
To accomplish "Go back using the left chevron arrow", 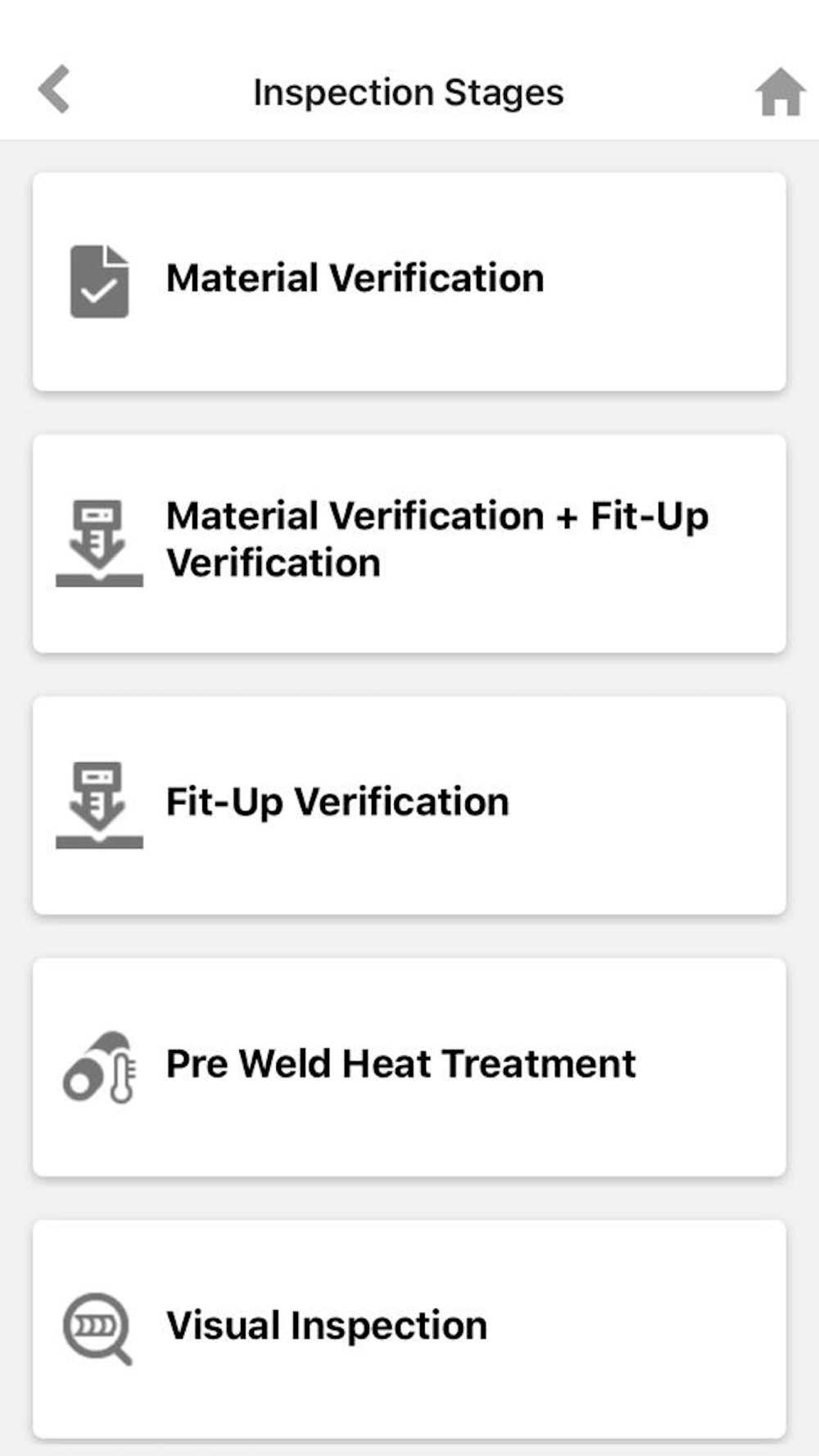I will [54, 89].
